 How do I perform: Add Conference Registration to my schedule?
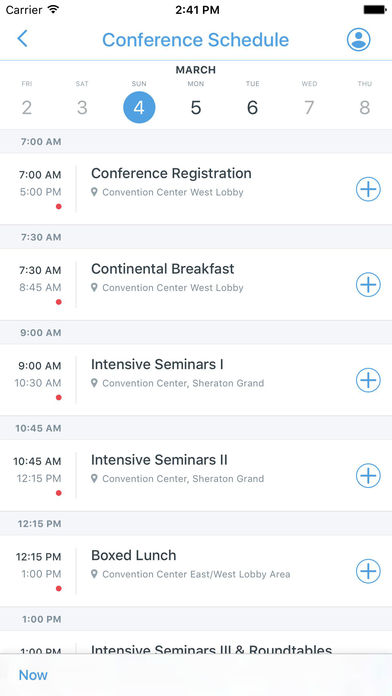pyautogui.click(x=368, y=189)
